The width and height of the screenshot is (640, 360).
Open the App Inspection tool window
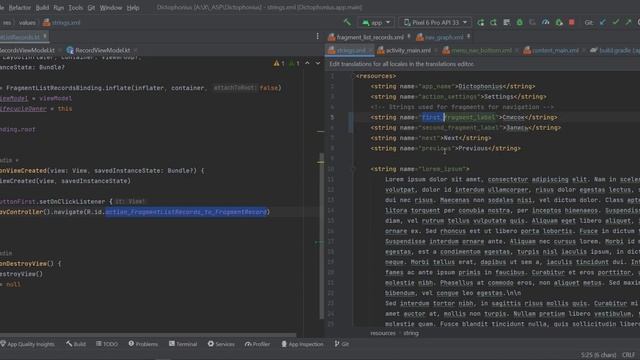[302, 344]
